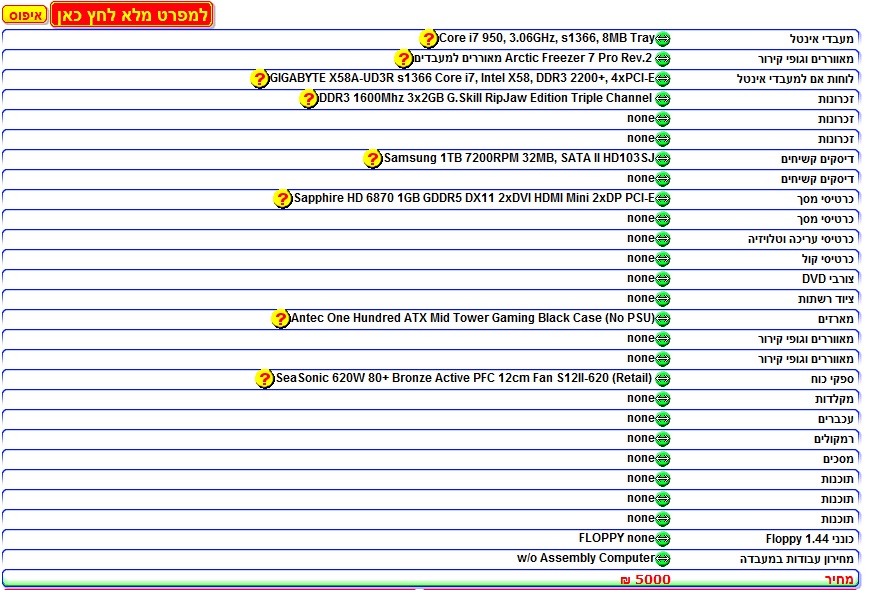Show info for G.Skill RipJaw DDR3 memory

309,99
